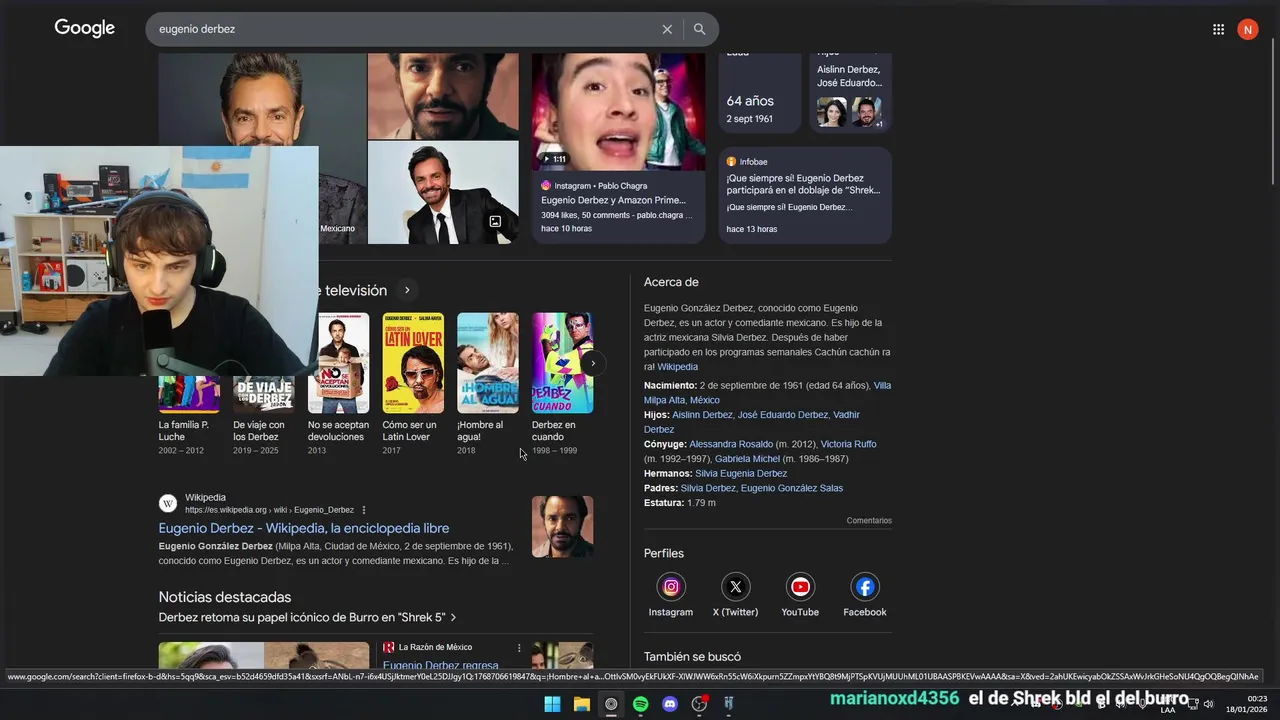The height and width of the screenshot is (720, 1280).
Task: Open the Eugenio Derbez regresa news link
Action: click(x=441, y=666)
